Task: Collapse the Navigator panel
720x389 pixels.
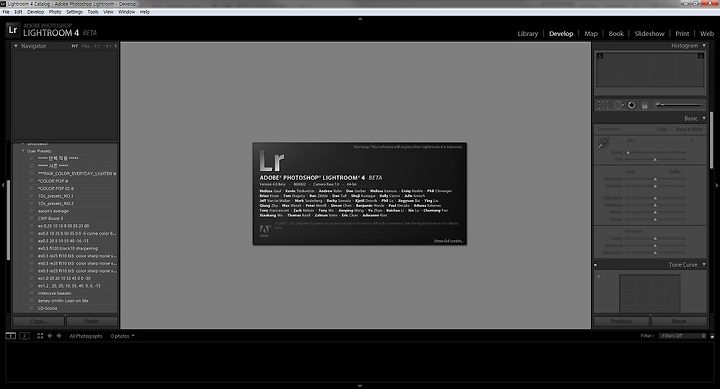Action: click(16, 46)
